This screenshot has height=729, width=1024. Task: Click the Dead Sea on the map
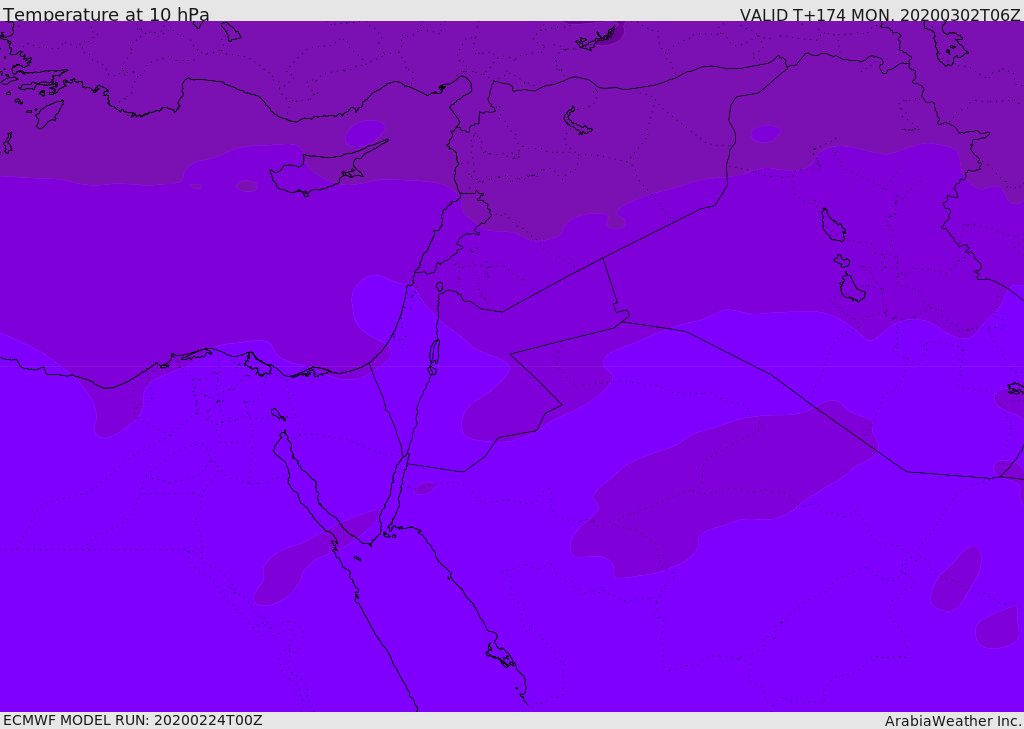point(434,353)
